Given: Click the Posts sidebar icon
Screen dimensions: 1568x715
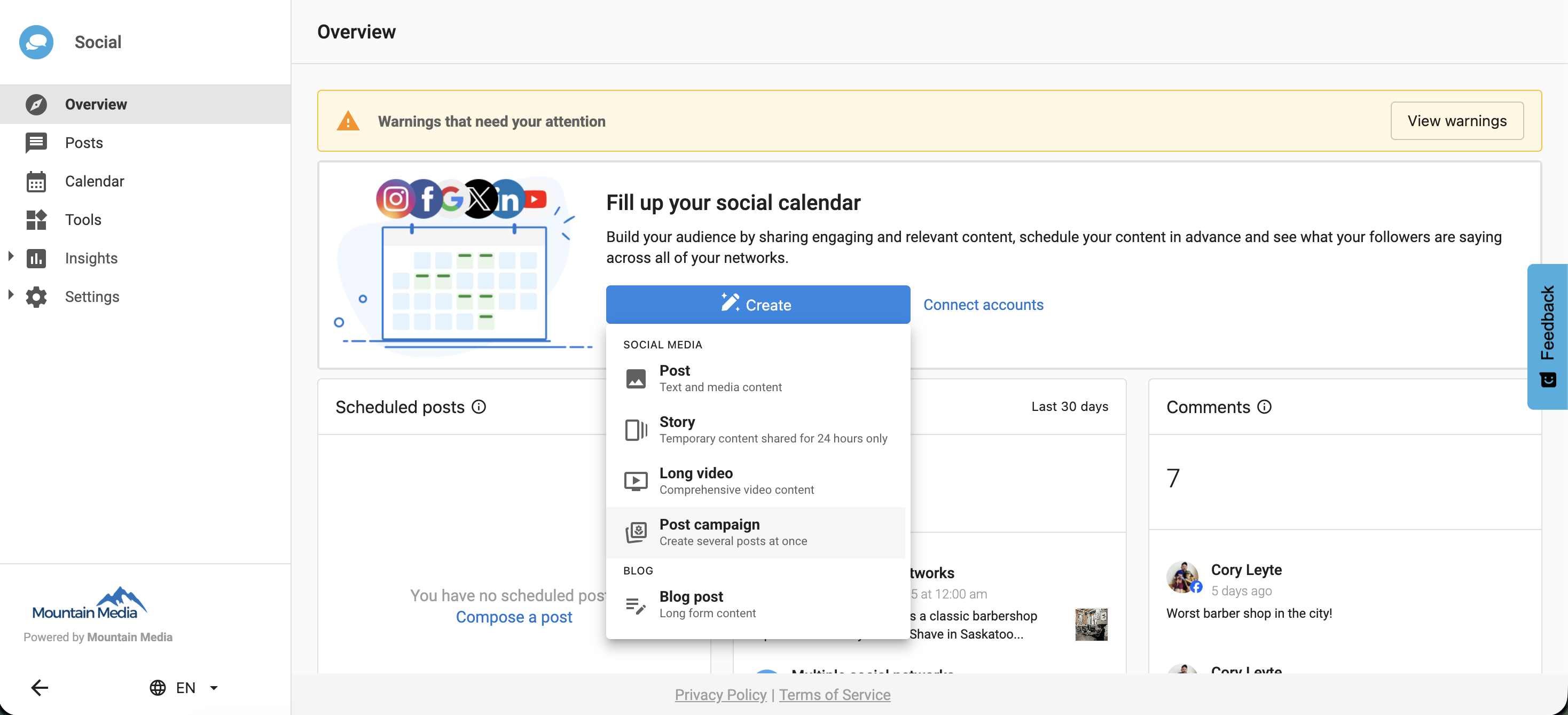Looking at the screenshot, I should tap(36, 143).
